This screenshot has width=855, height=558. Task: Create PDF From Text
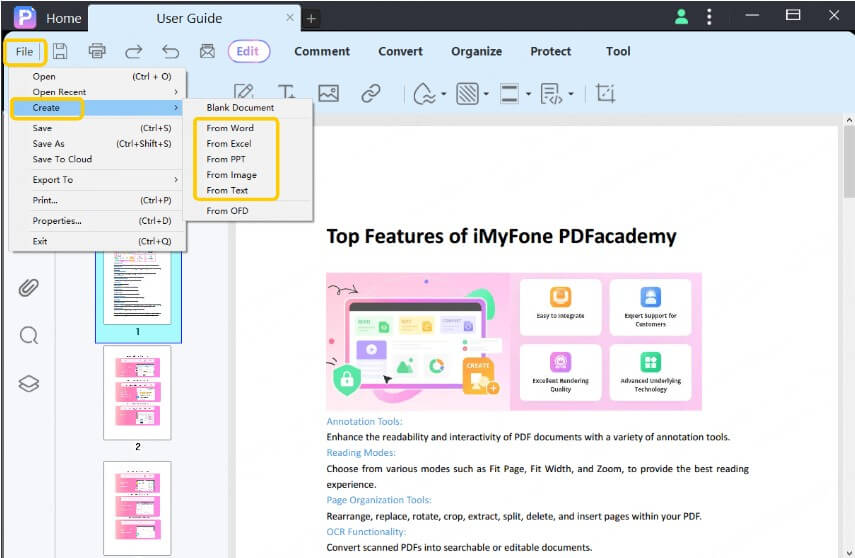(249, 190)
